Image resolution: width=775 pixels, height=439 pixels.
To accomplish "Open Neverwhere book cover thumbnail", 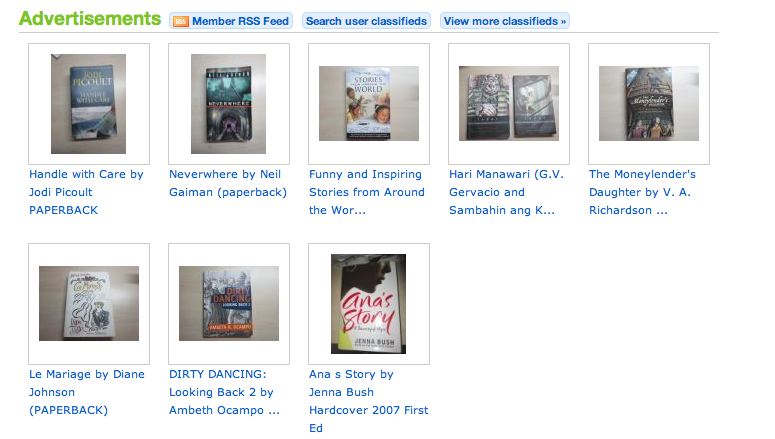I will [229, 104].
